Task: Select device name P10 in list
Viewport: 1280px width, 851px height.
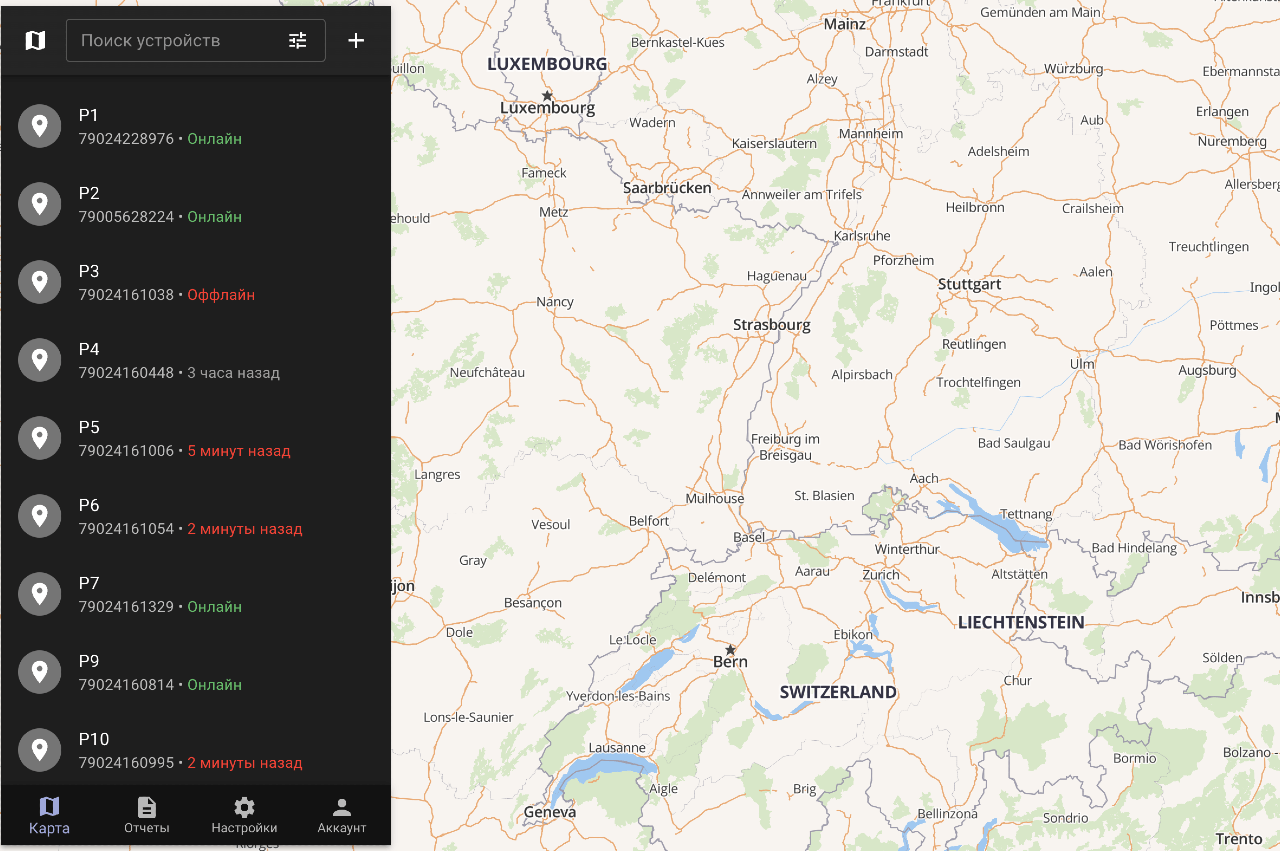Action: pos(94,739)
